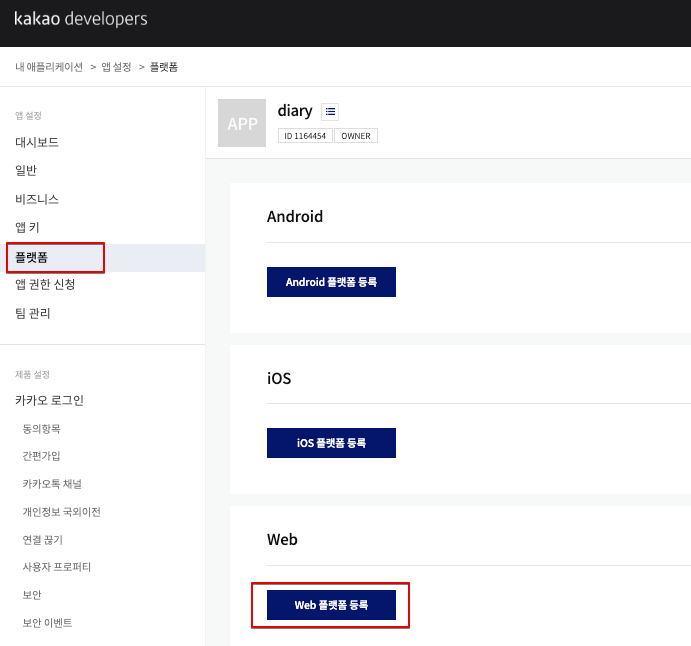Viewport: 691px width, 646px height.
Task: Open 개인정보 국외이전 submenu
Action: (62, 512)
